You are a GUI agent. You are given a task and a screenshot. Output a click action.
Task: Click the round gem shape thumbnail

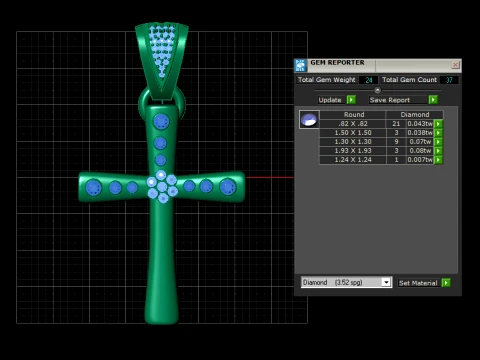pyautogui.click(x=309, y=119)
